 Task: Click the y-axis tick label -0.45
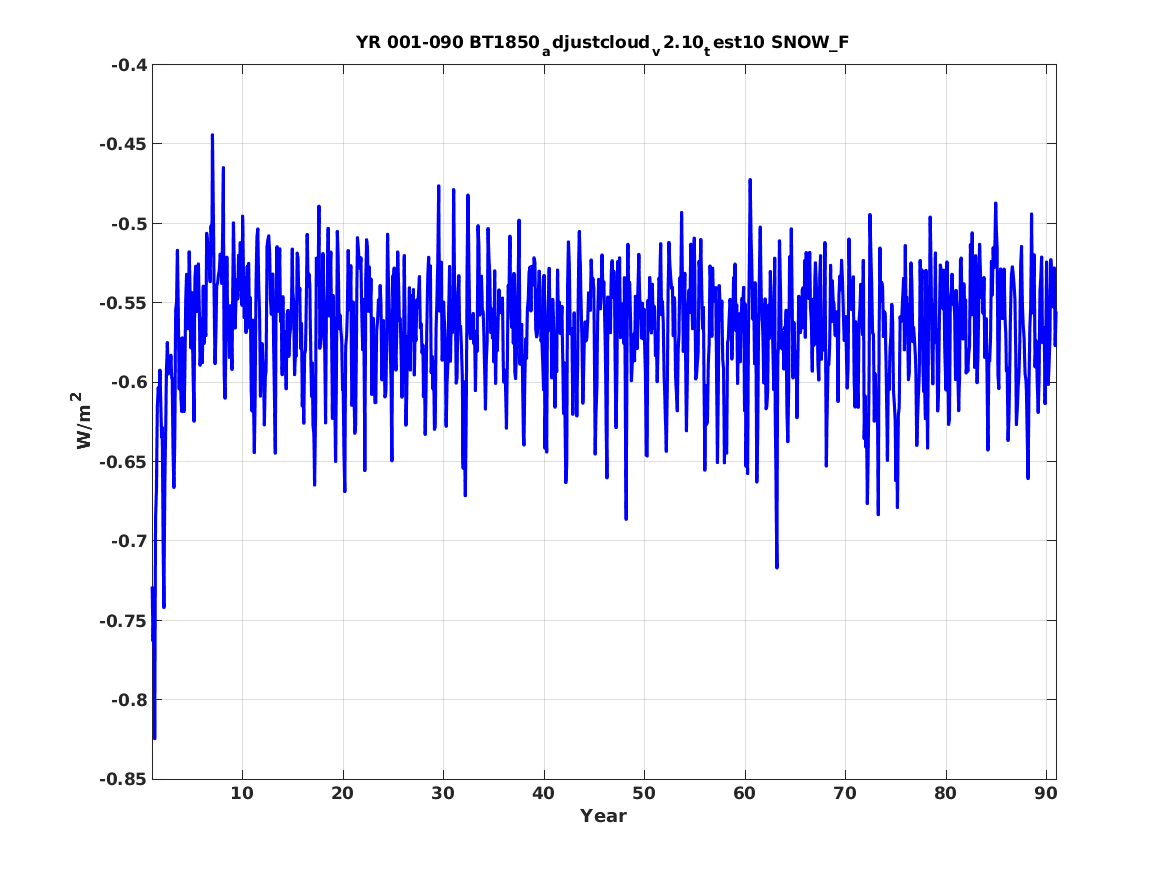point(123,144)
